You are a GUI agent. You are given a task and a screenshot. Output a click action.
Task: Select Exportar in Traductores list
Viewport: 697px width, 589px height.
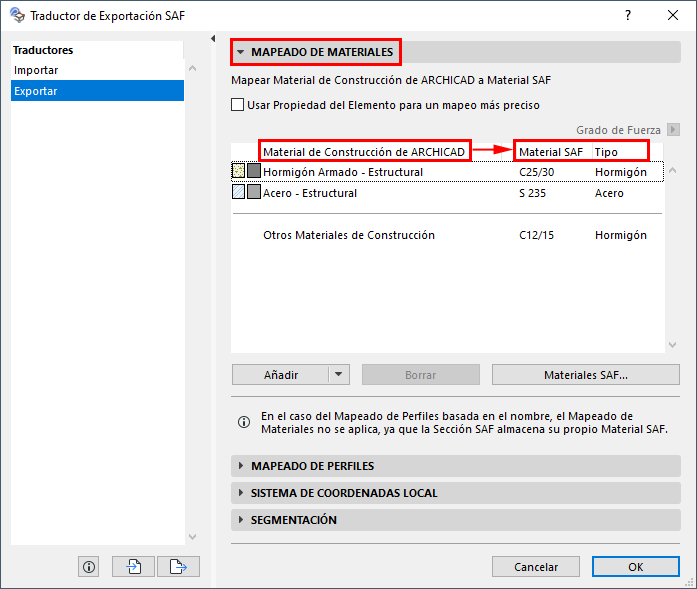(x=97, y=91)
